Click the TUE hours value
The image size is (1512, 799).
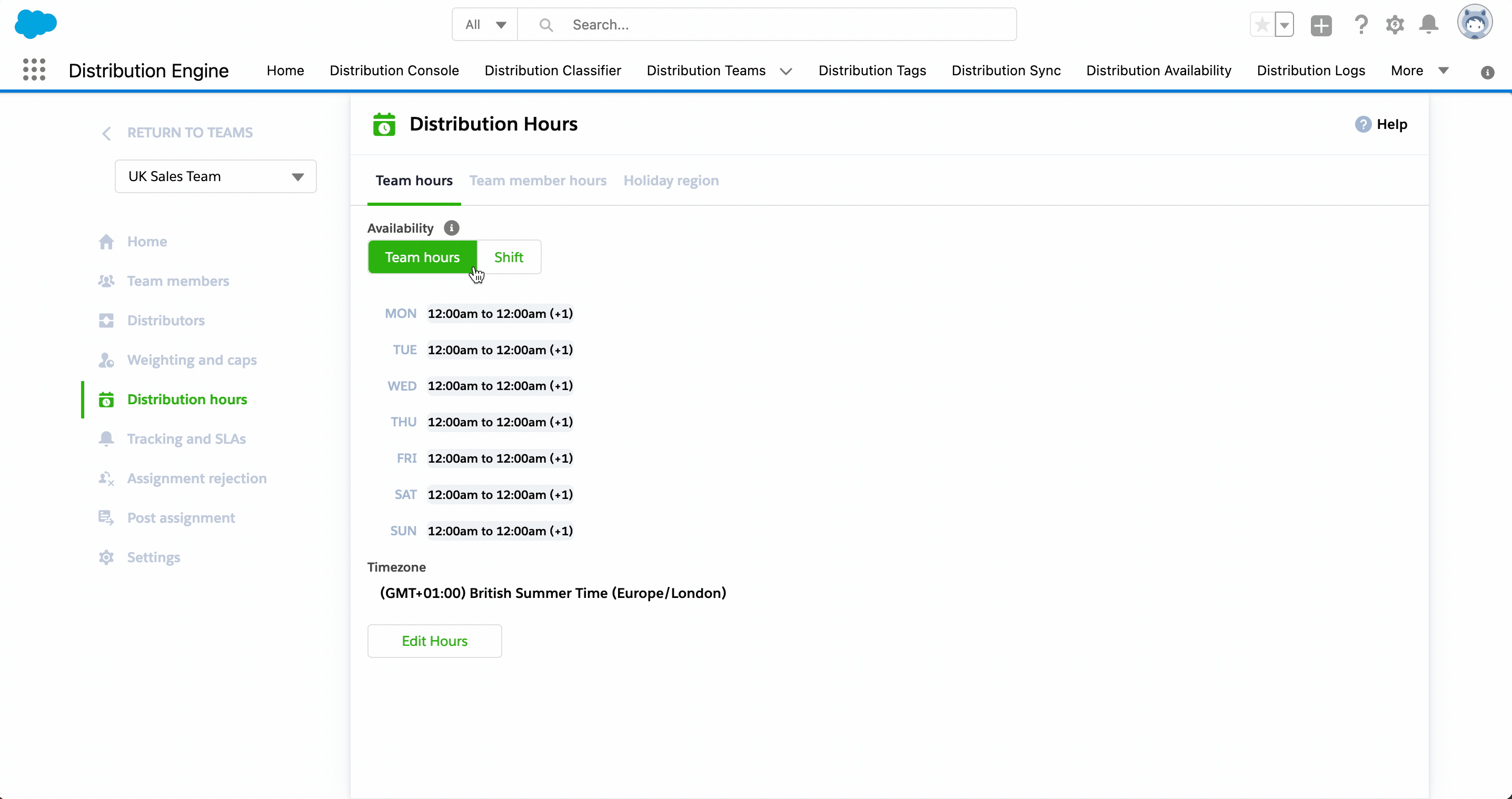click(x=500, y=350)
